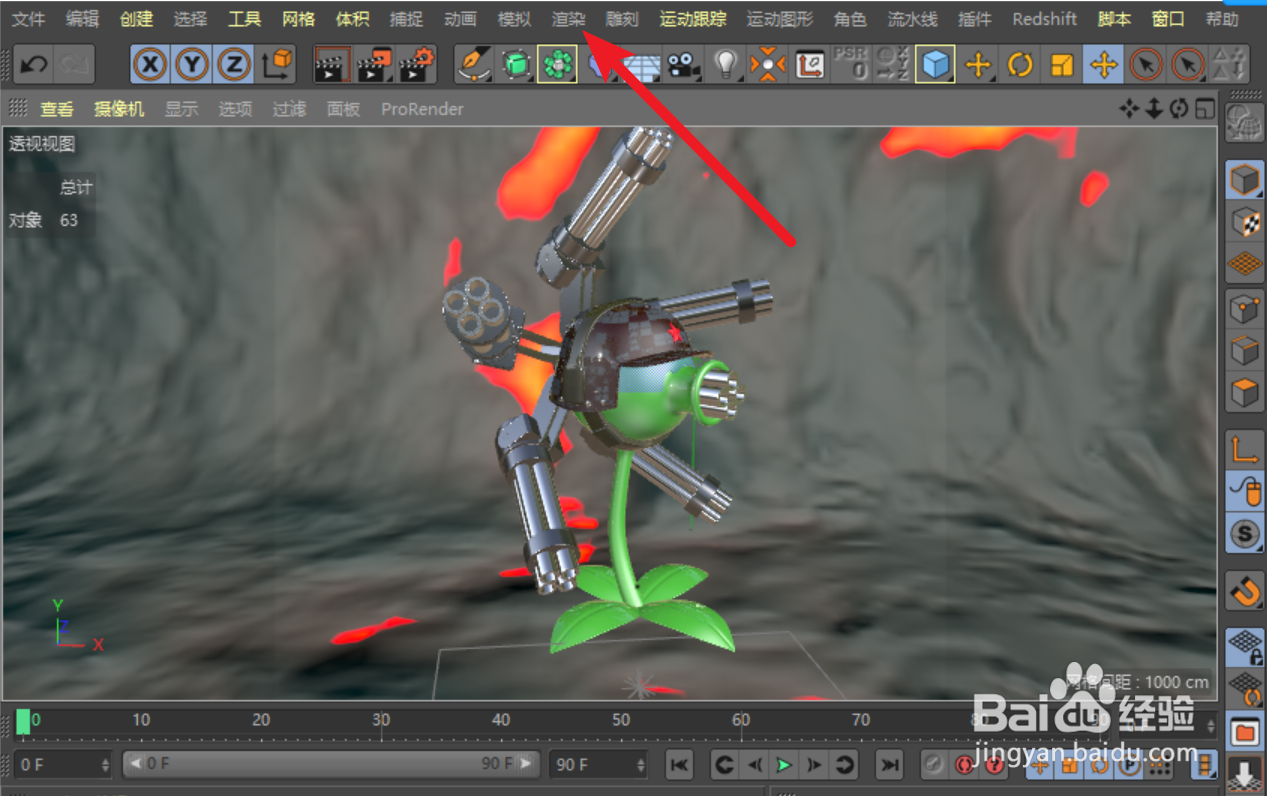Image resolution: width=1267 pixels, height=796 pixels.
Task: Toggle the Solo S sphere icon
Action: 1245,533
